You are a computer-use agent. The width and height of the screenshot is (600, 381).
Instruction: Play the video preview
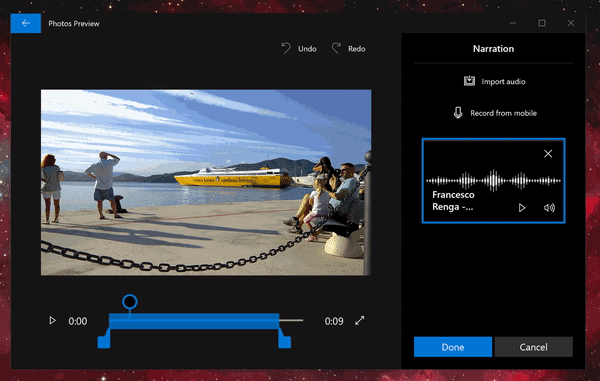pyautogui.click(x=52, y=321)
